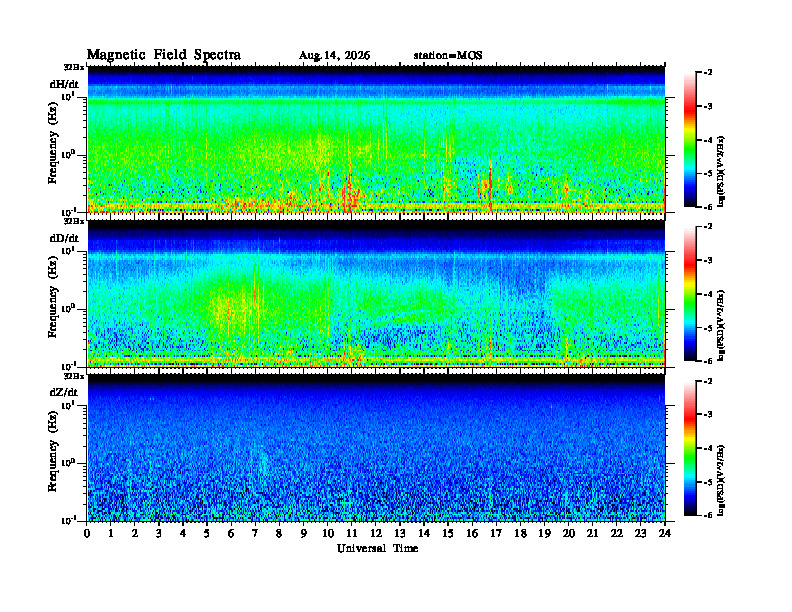This screenshot has width=792, height=612.
Task: Click hour 2 on the time axis
Action: pos(135,533)
